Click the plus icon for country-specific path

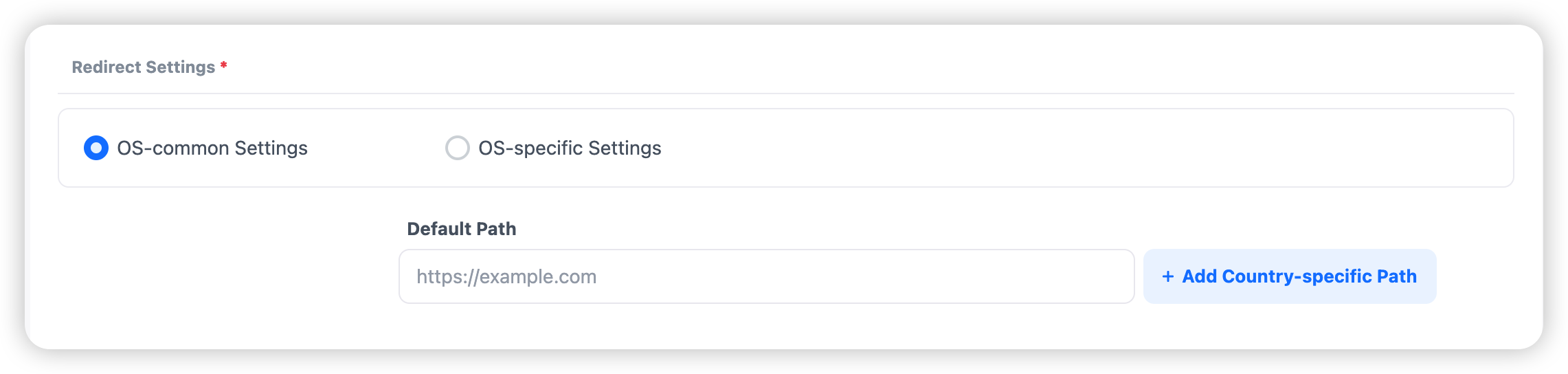coord(1167,276)
